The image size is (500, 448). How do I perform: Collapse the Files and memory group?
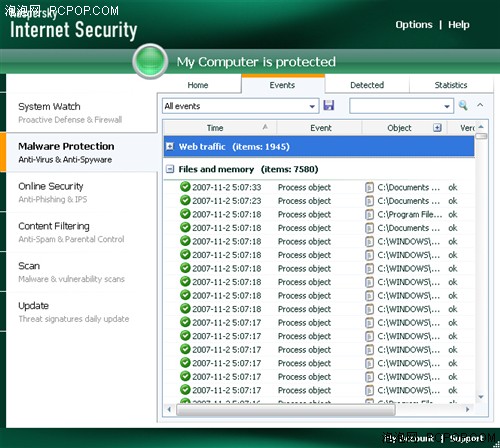coord(170,169)
